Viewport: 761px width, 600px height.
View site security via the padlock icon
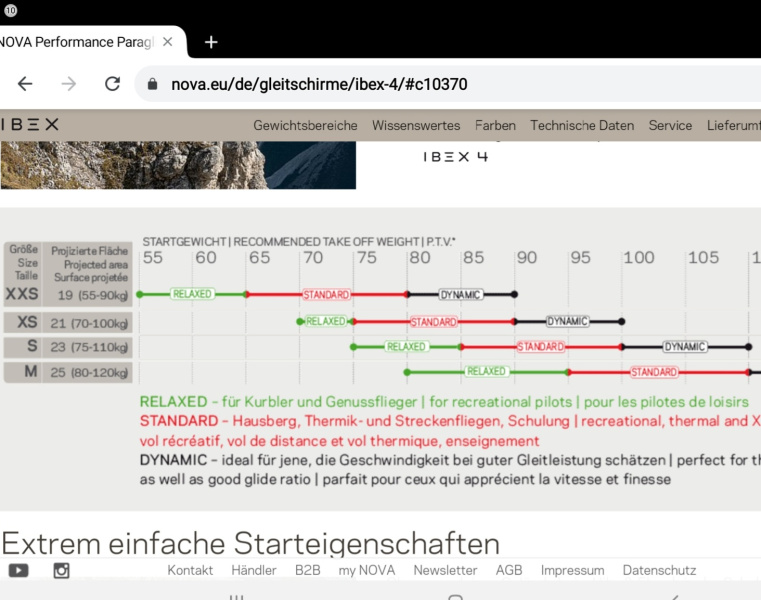click(x=152, y=84)
